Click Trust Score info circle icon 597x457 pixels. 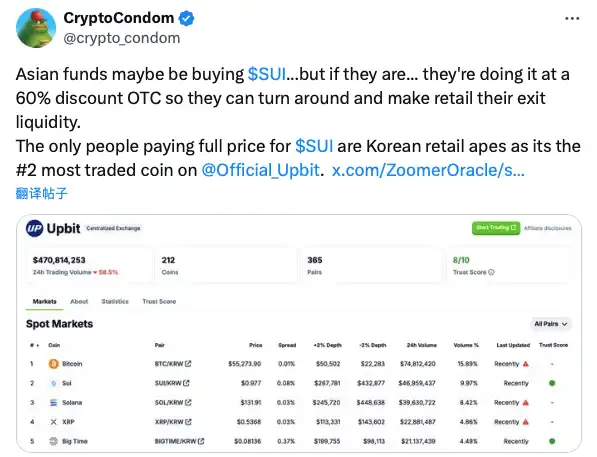coord(491,272)
